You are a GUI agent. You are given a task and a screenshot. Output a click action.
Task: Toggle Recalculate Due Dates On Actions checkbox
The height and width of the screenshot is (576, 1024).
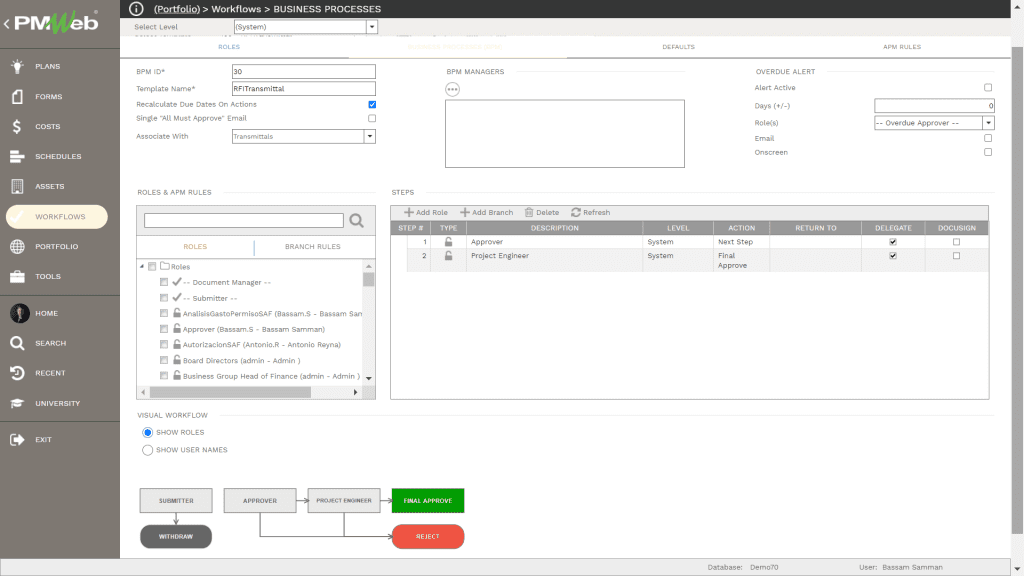click(372, 104)
